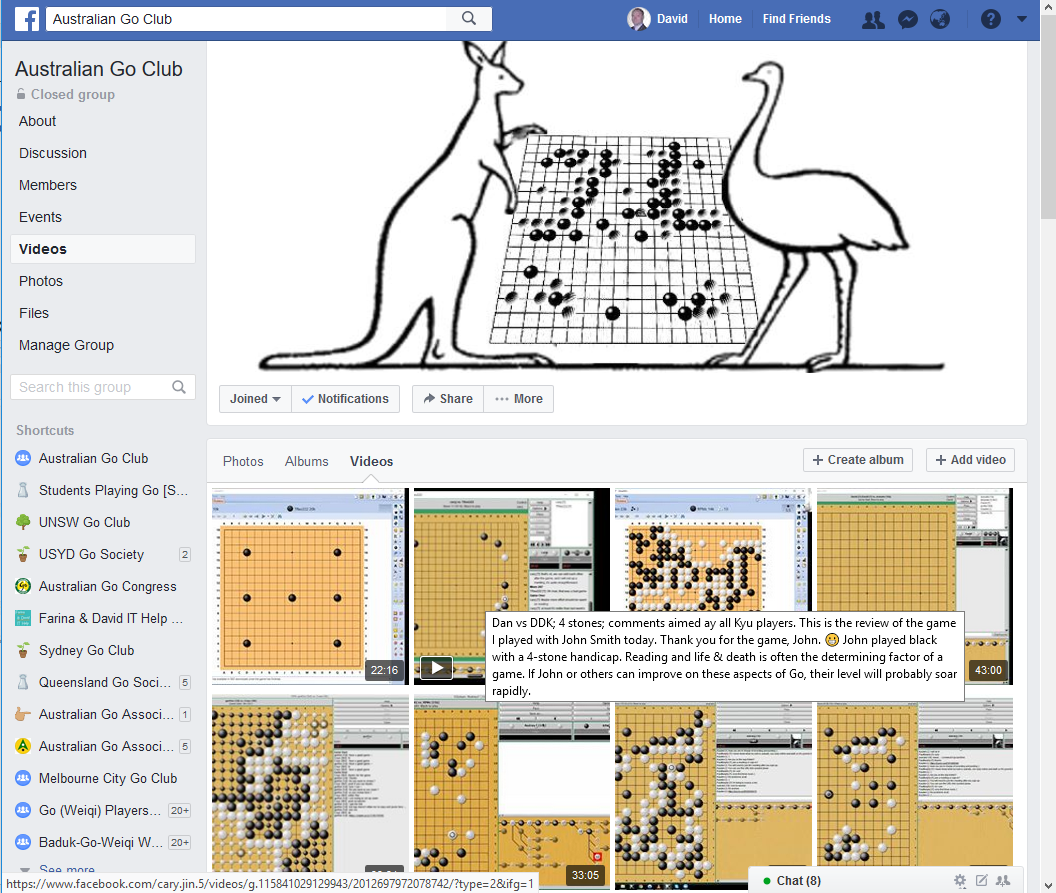Expand See more shortcuts
This screenshot has height=893, width=1056.
[x=66, y=869]
